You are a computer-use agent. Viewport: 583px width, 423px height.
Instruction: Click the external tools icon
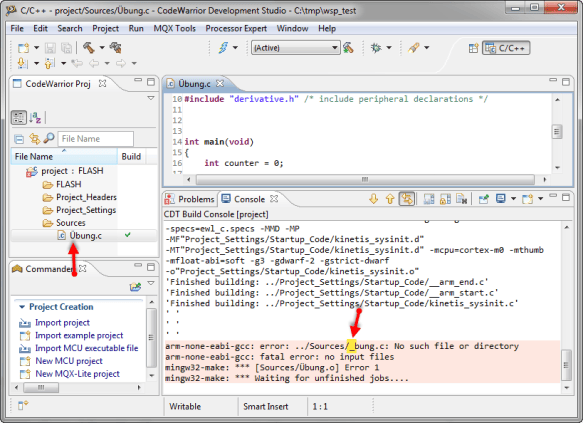pyautogui.click(x=413, y=48)
